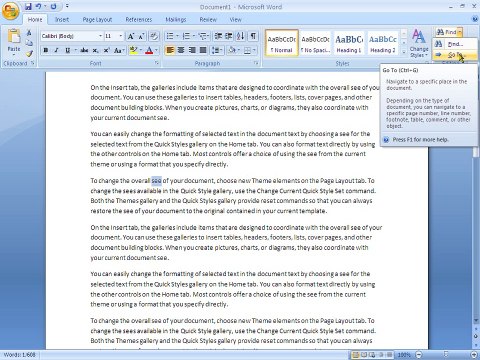Toggle underline formatting
The height and width of the screenshot is (360, 480).
tap(67, 50)
